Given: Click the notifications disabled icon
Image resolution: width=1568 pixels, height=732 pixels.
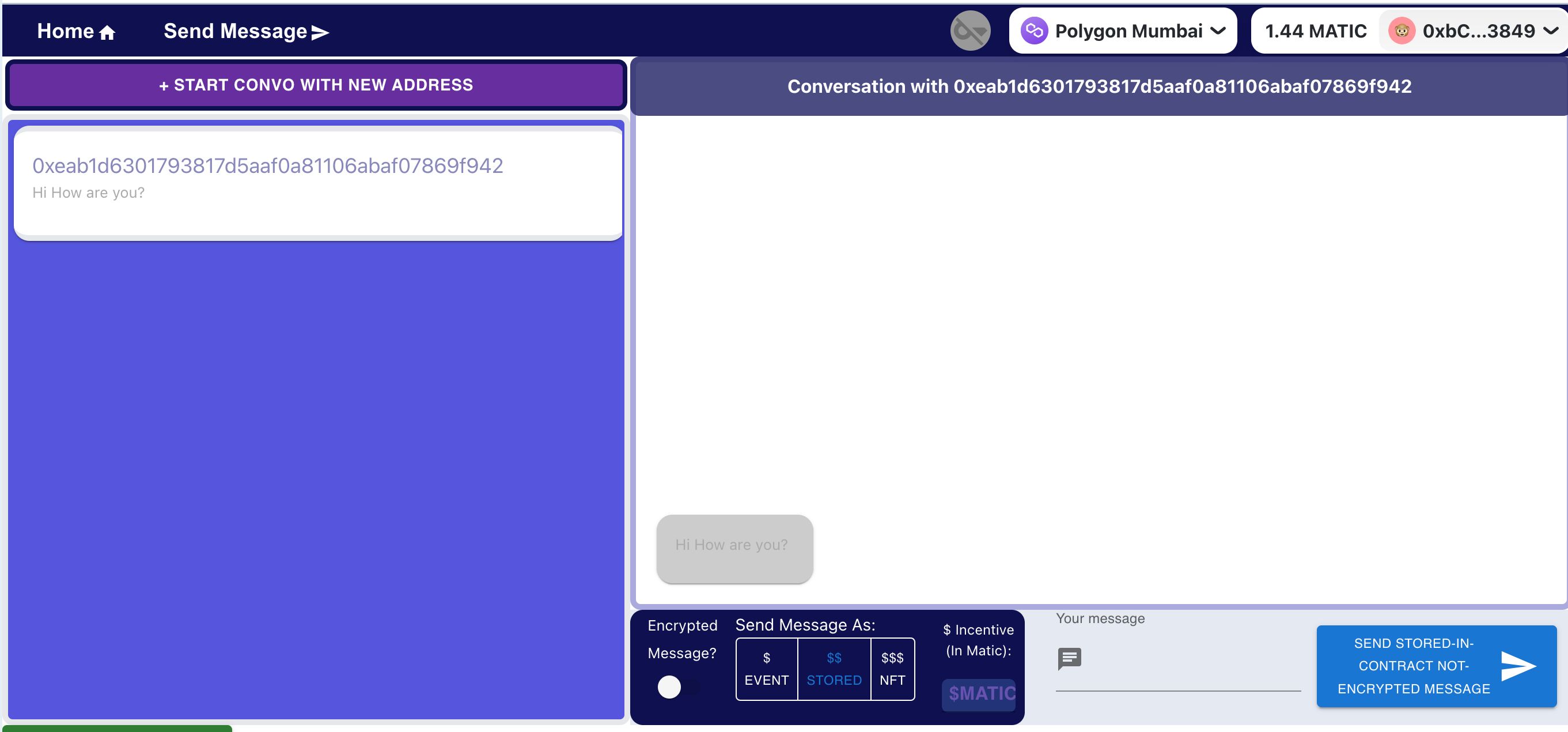Looking at the screenshot, I should (970, 30).
